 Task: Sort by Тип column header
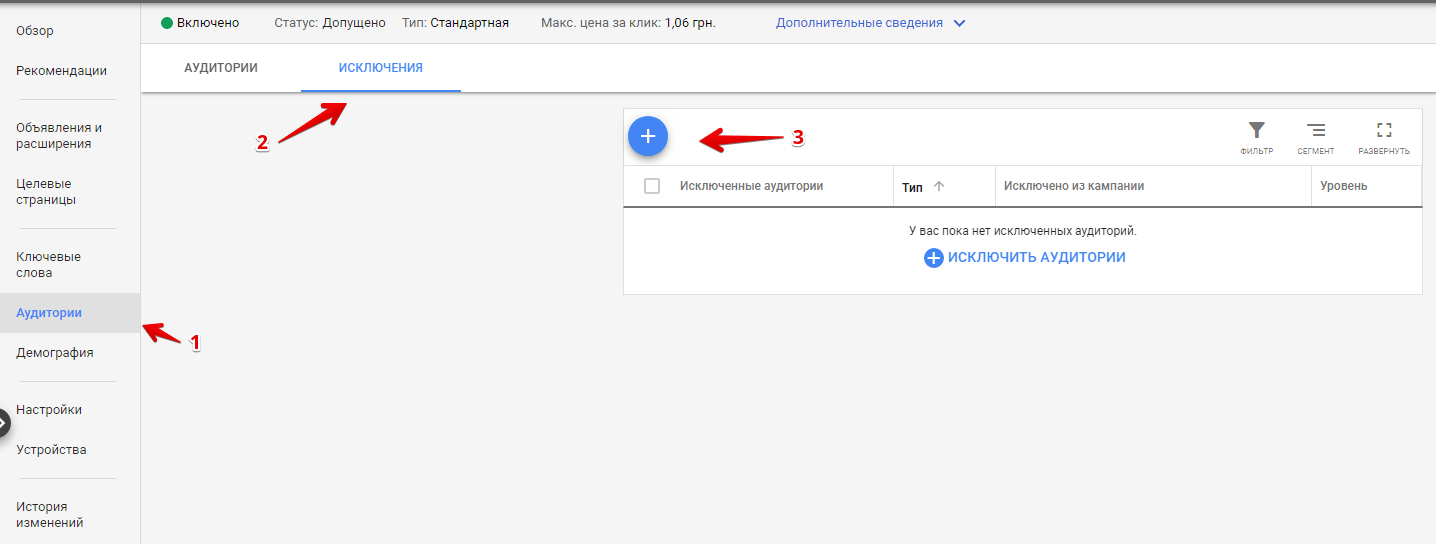(x=912, y=187)
